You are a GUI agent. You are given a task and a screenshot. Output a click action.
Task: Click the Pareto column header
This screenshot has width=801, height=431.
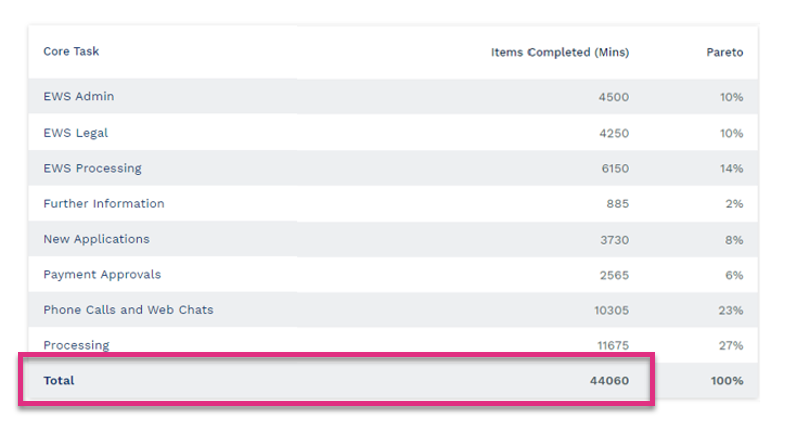coord(724,52)
